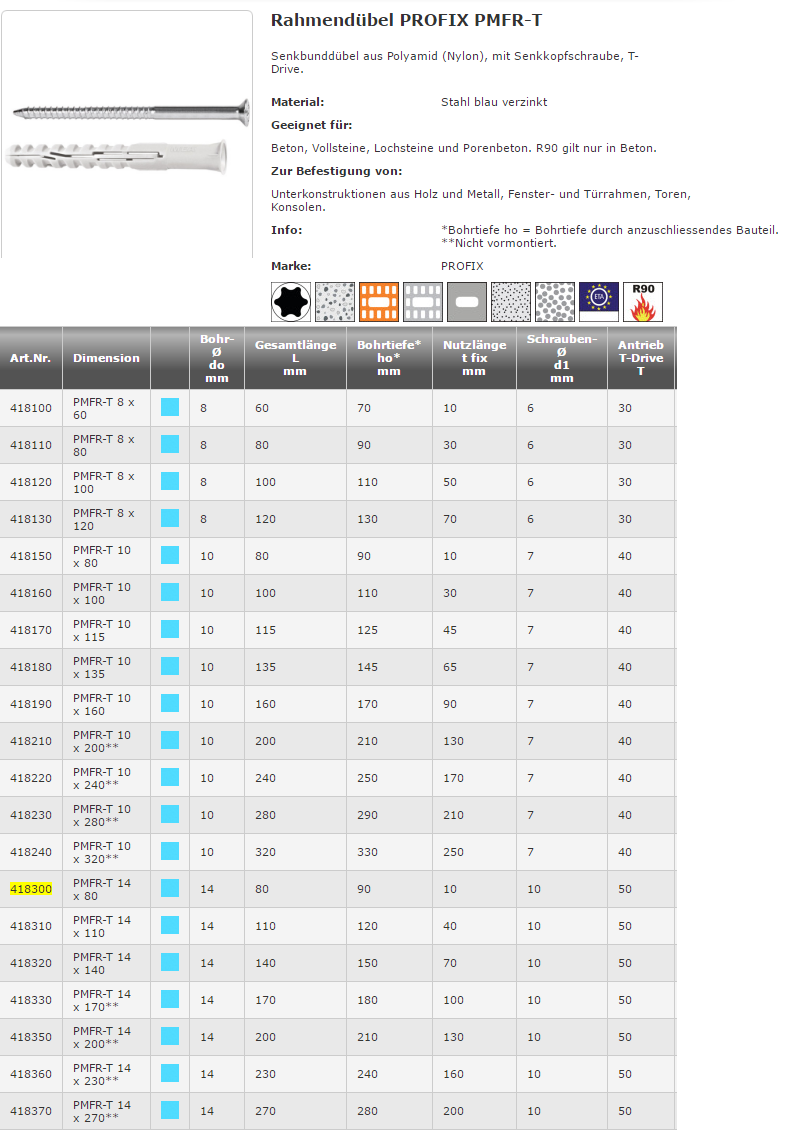The image size is (791, 1137).
Task: Click the T-Drive star-shaped drive icon
Action: 291,302
